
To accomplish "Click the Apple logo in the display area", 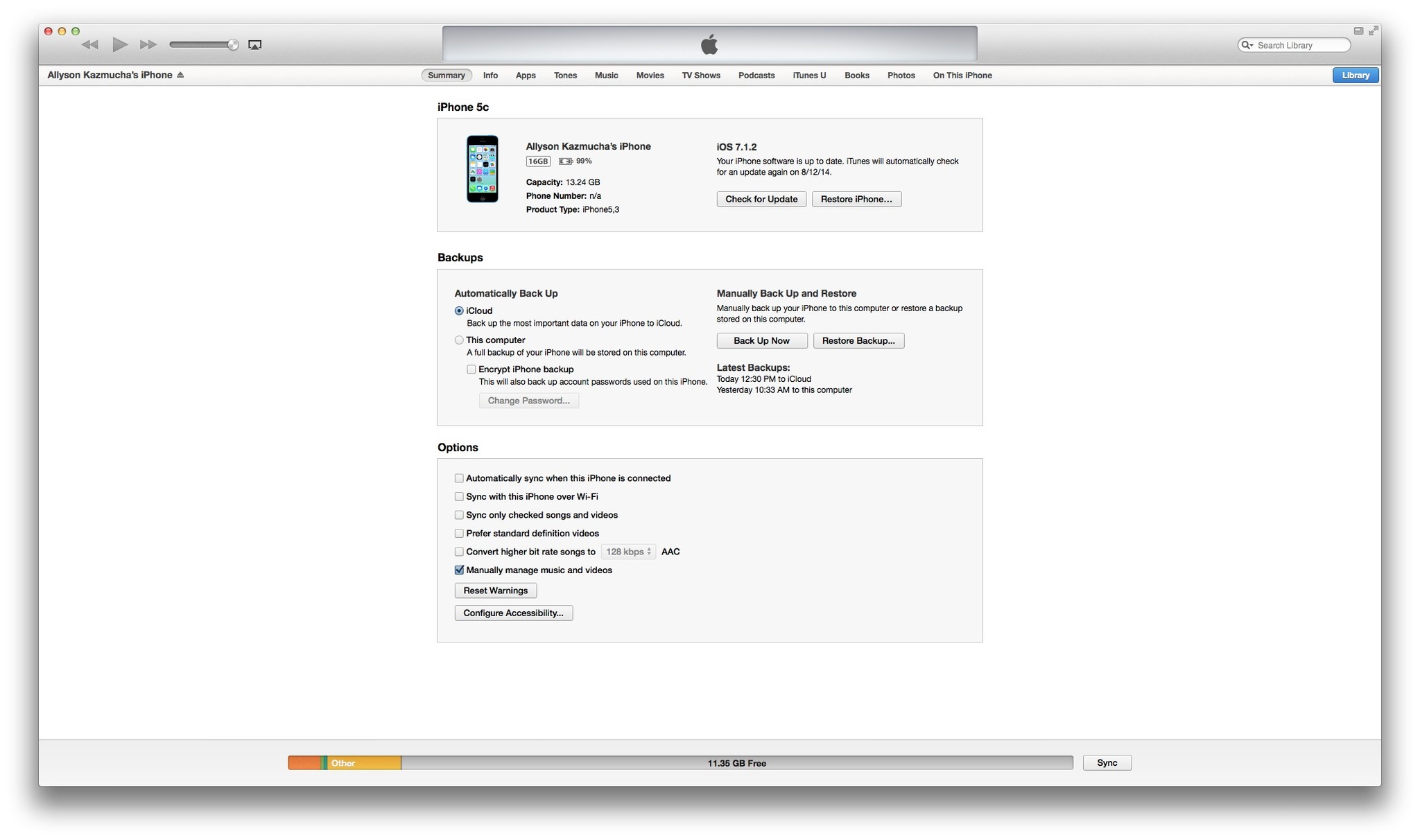I will click(x=709, y=45).
